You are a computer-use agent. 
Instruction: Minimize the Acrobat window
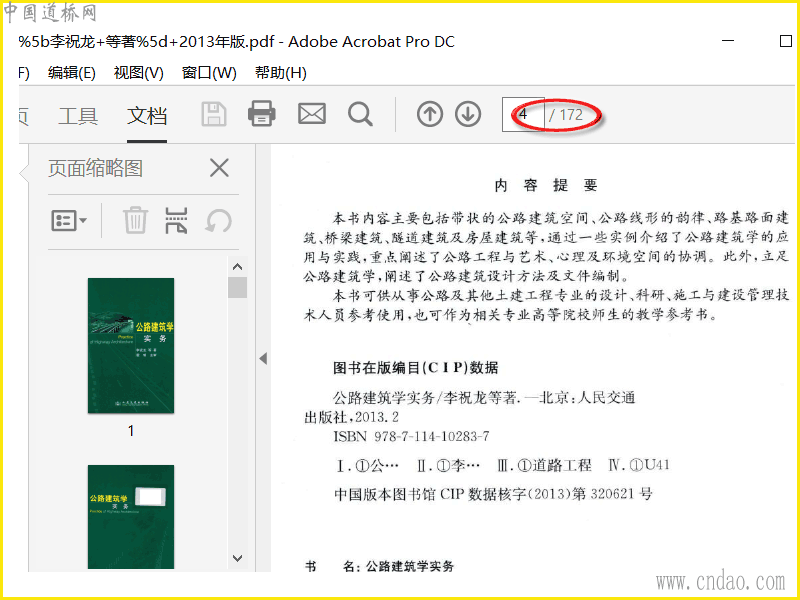tap(728, 41)
